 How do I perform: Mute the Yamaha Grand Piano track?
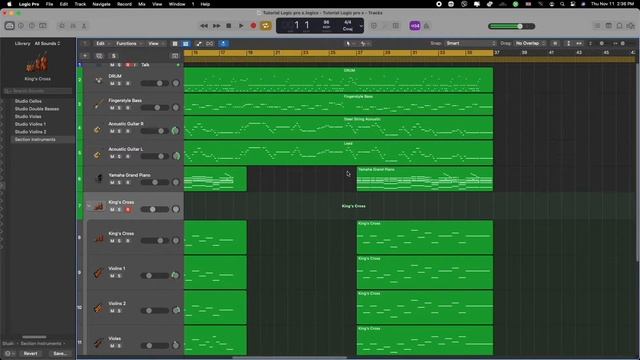click(x=112, y=182)
